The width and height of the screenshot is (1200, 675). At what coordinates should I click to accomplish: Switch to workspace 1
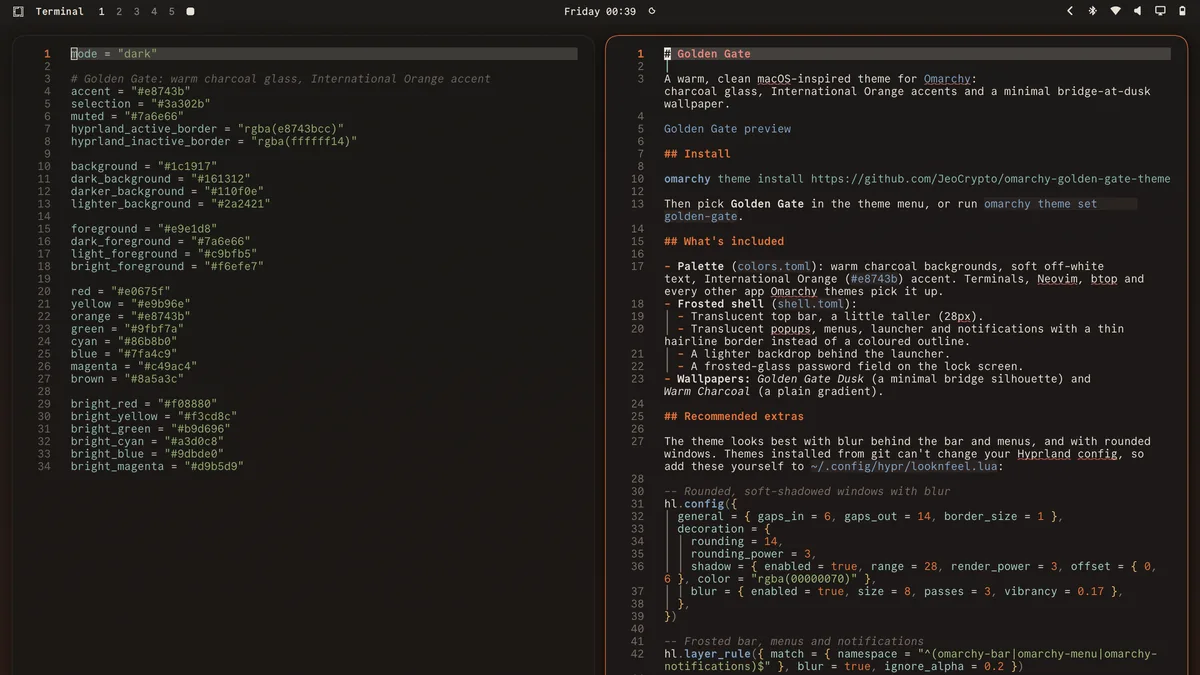[102, 11]
